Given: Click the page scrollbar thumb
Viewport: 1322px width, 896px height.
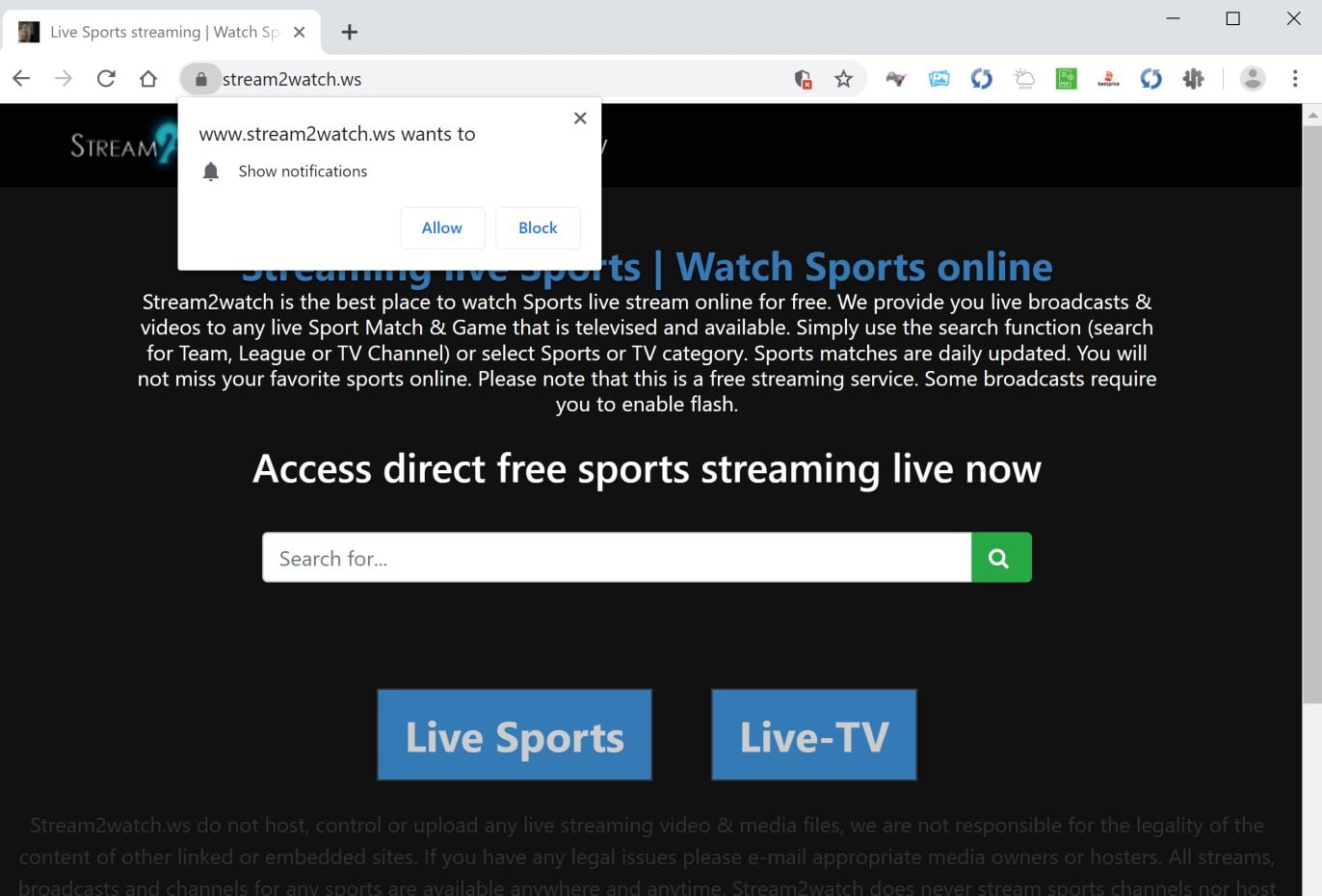Looking at the screenshot, I should [1312, 414].
